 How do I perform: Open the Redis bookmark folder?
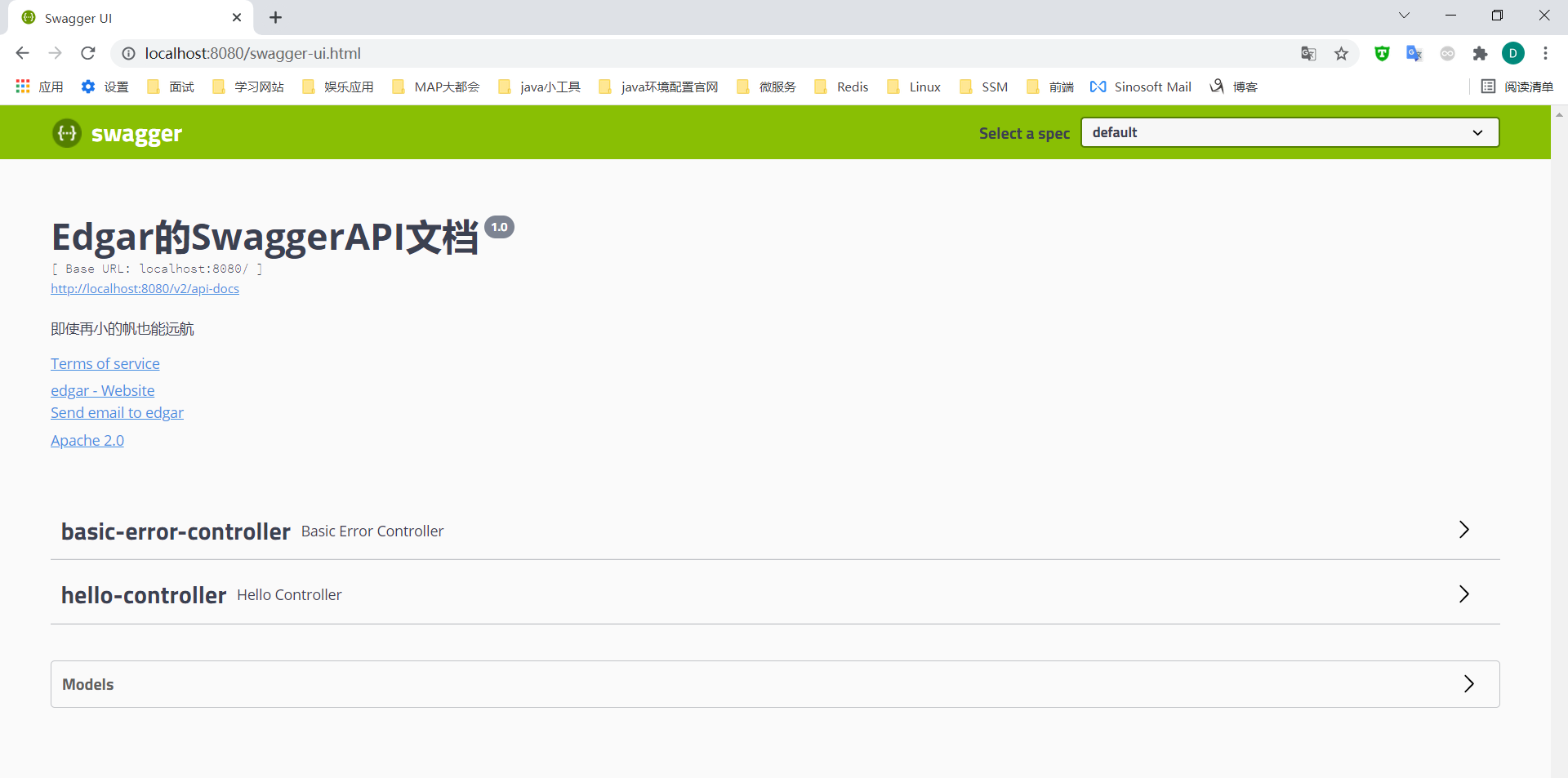coord(842,87)
